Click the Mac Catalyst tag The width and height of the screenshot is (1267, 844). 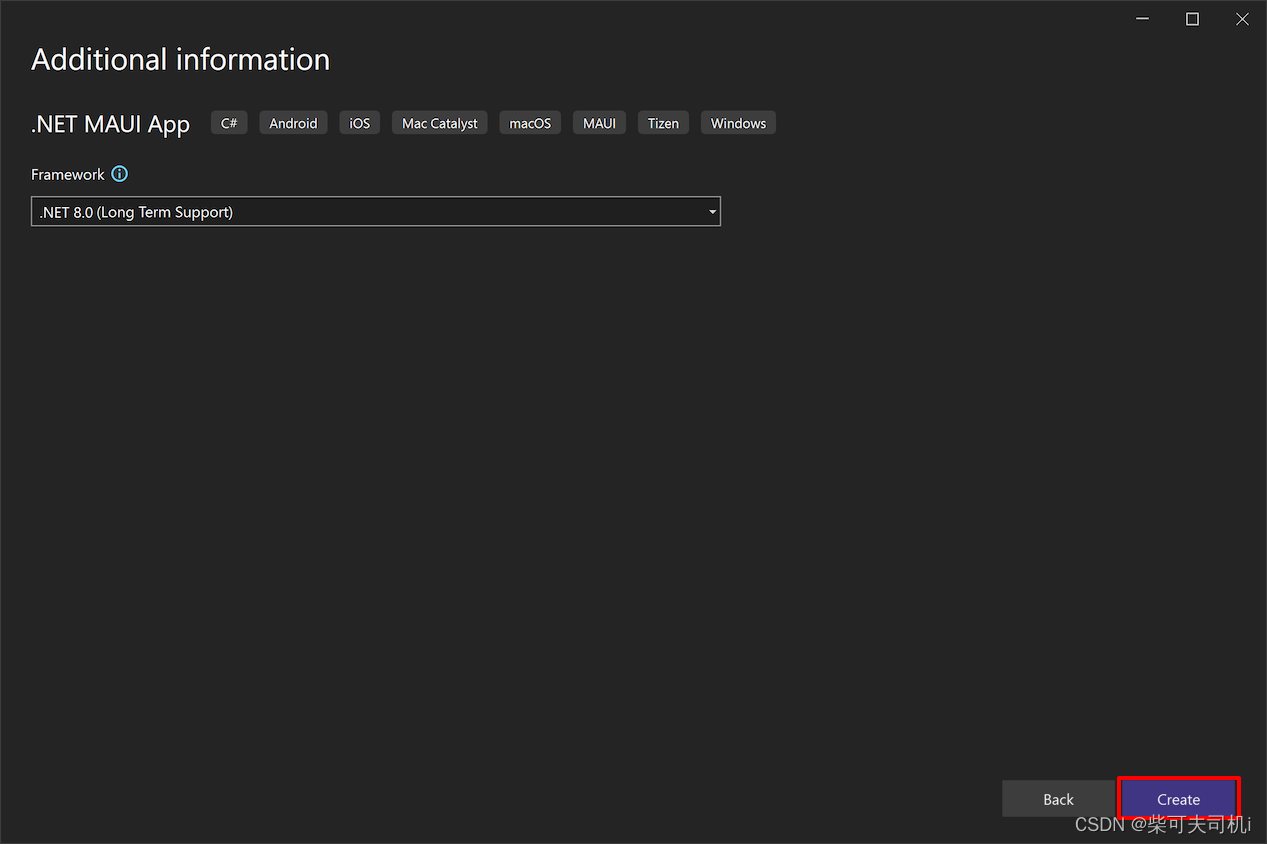pyautogui.click(x=440, y=123)
